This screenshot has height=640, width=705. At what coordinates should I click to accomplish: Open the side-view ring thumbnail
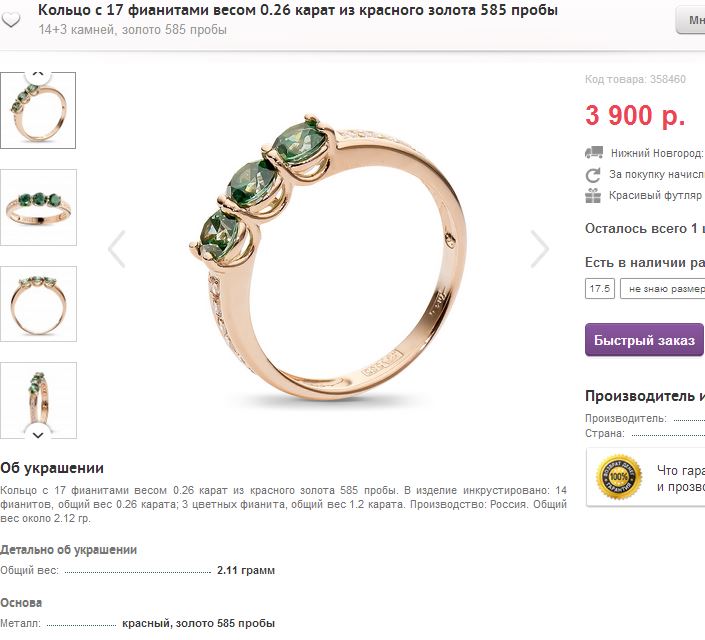tap(38, 400)
